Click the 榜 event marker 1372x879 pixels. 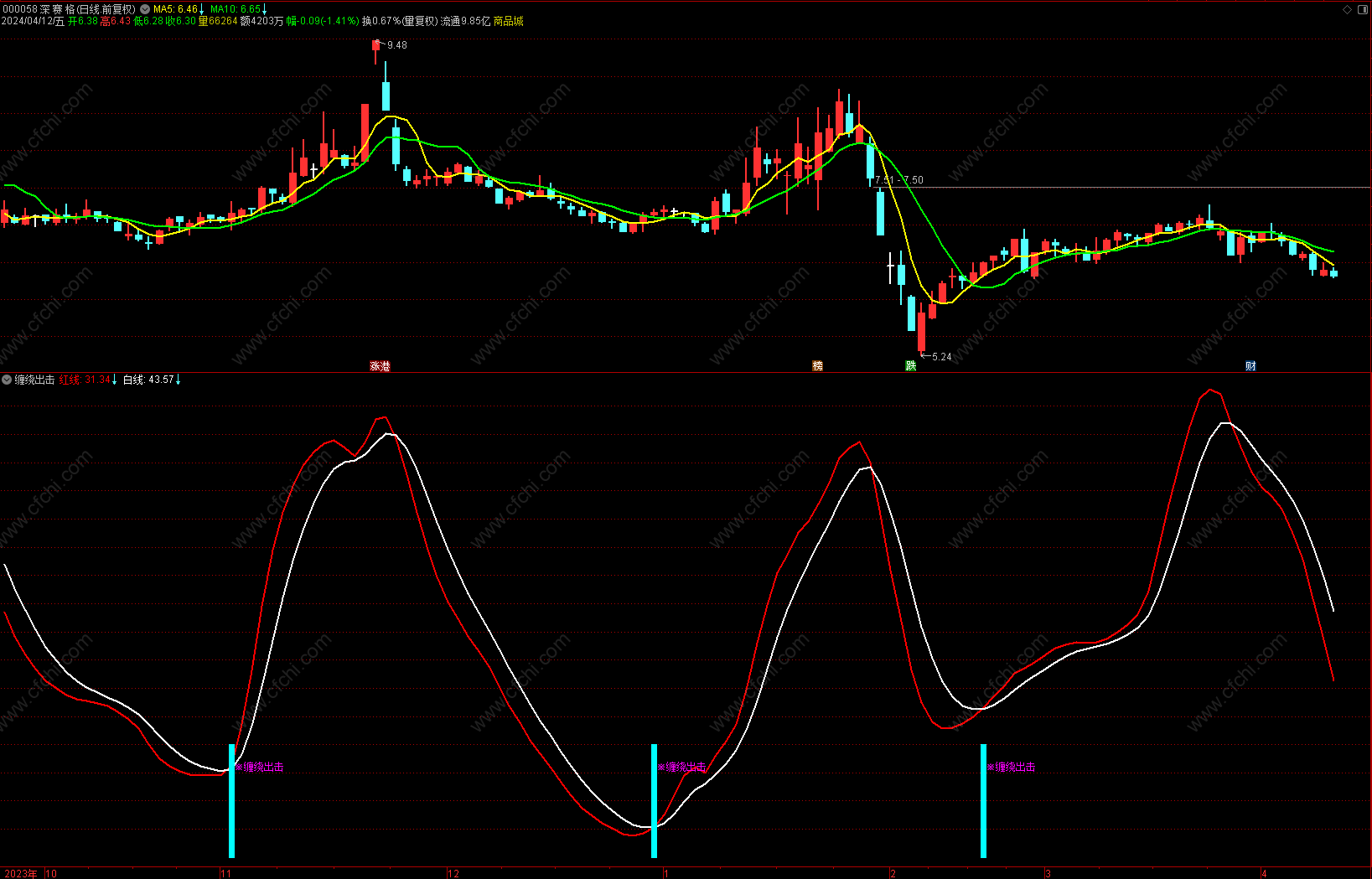coord(818,366)
